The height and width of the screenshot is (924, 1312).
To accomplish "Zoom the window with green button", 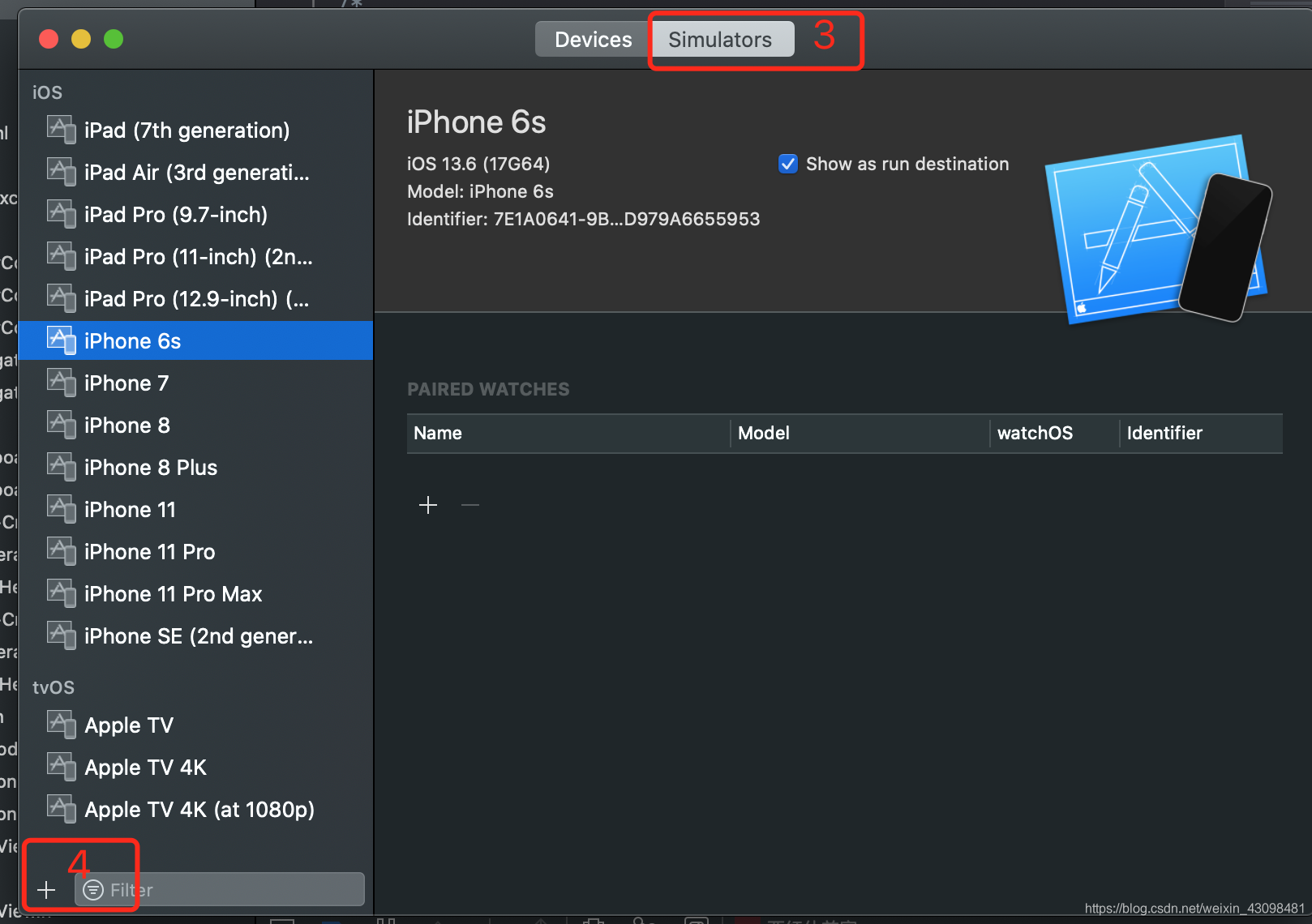I will 114,39.
